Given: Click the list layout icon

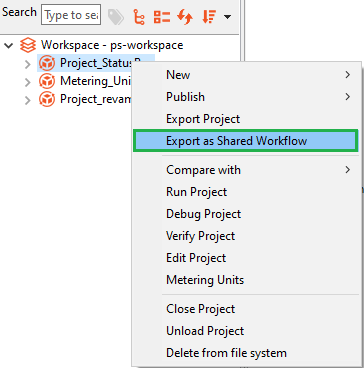Looking at the screenshot, I should coord(162,16).
